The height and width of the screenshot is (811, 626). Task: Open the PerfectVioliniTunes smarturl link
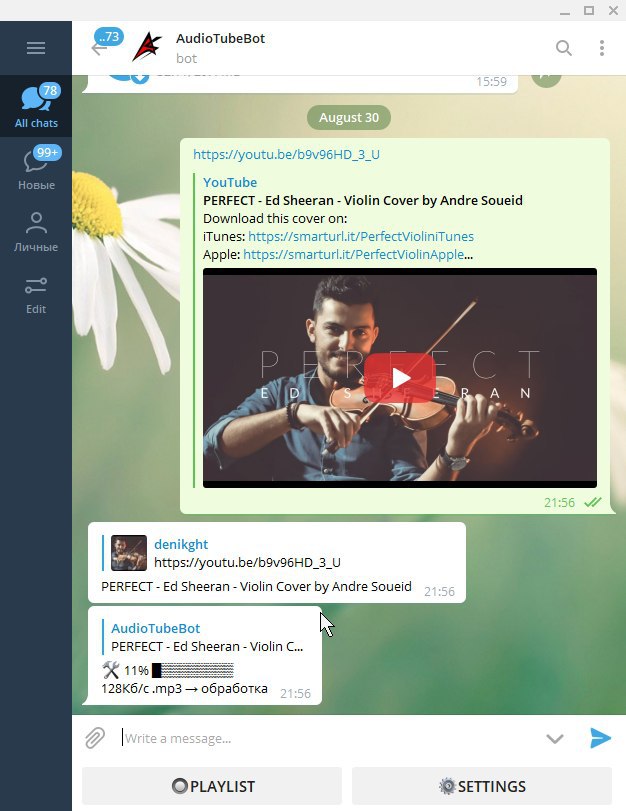[x=361, y=236]
